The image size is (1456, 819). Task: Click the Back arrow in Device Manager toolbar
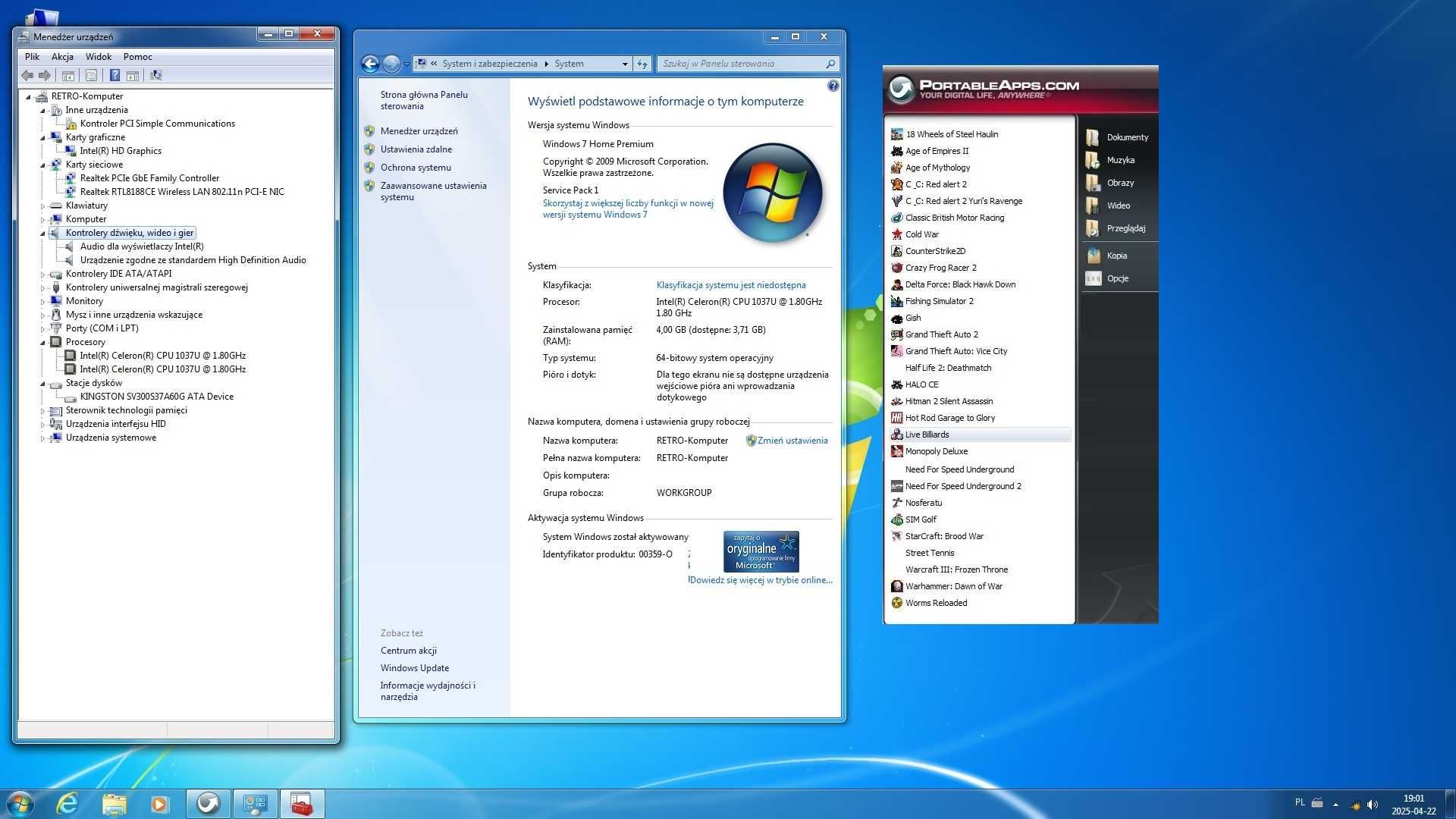(27, 75)
